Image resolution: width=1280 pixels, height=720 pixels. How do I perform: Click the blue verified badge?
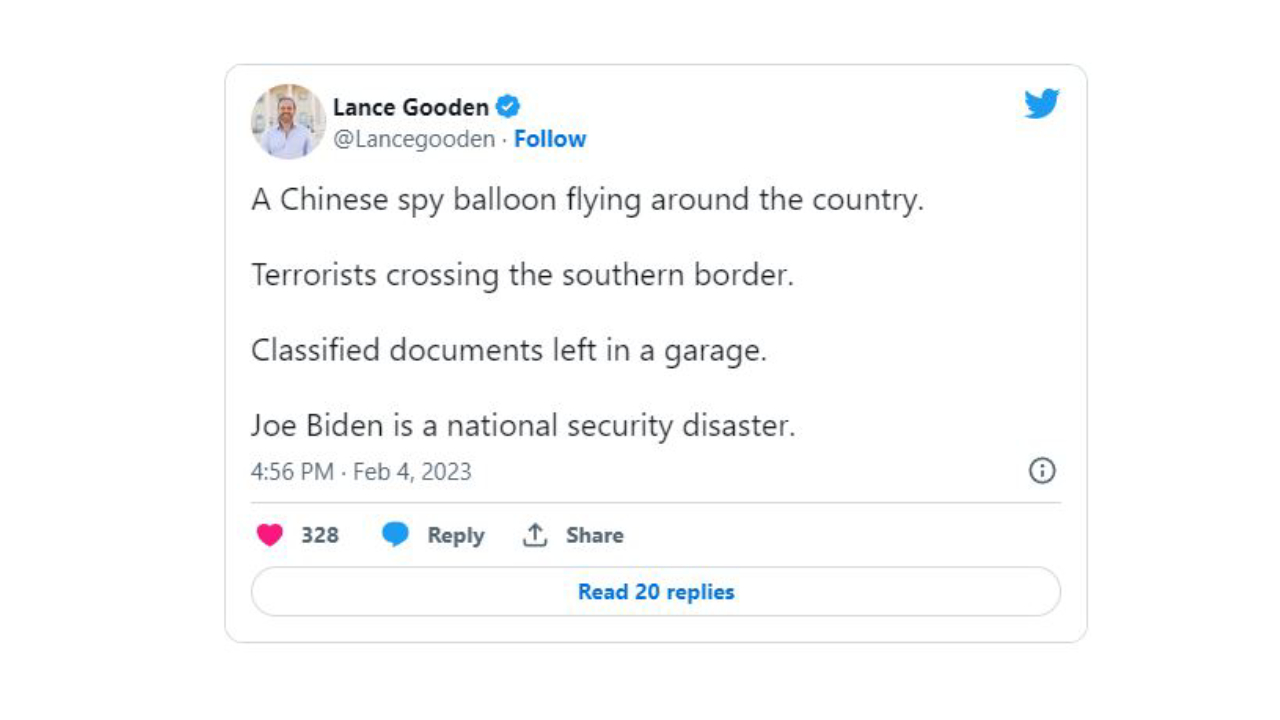(x=509, y=107)
